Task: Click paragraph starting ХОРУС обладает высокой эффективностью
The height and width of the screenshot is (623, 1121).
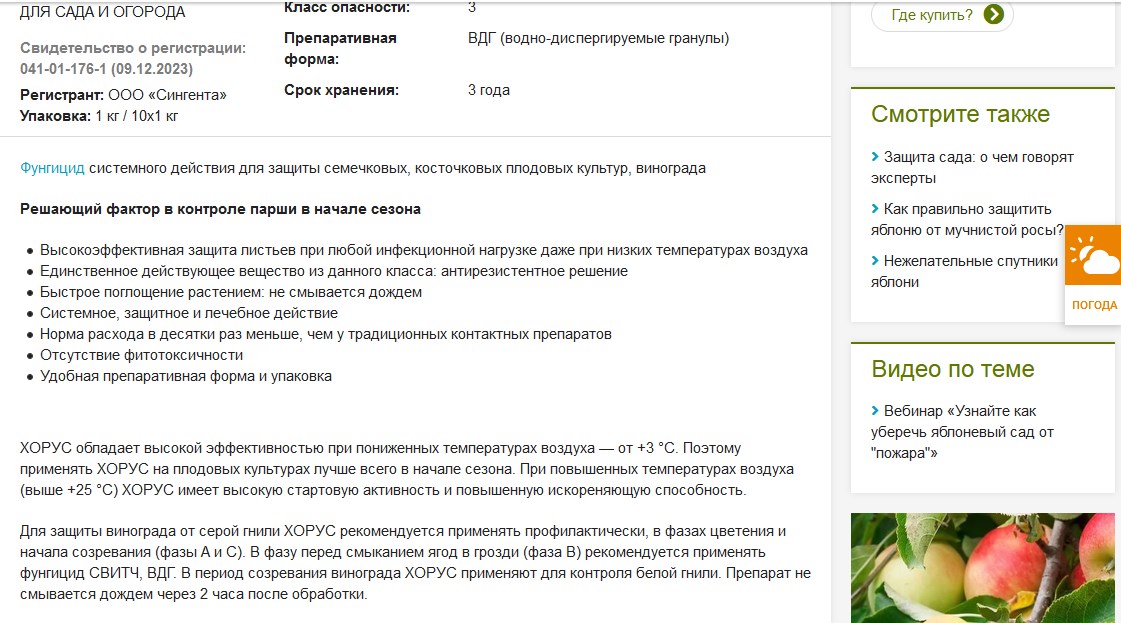Action: point(407,469)
